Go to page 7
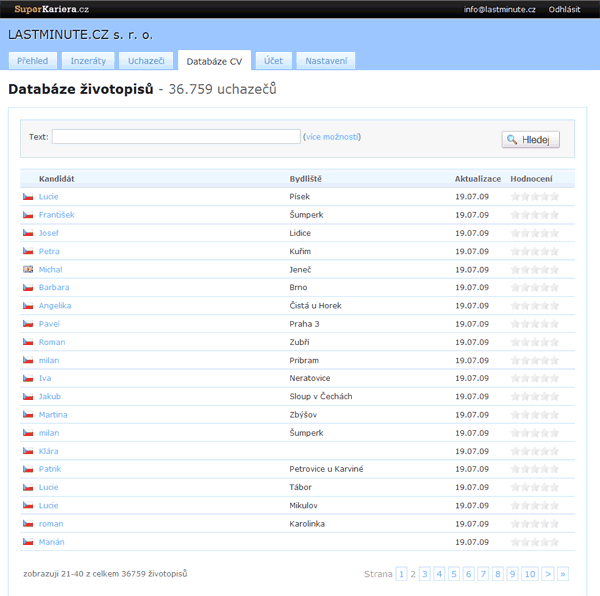 [x=483, y=574]
